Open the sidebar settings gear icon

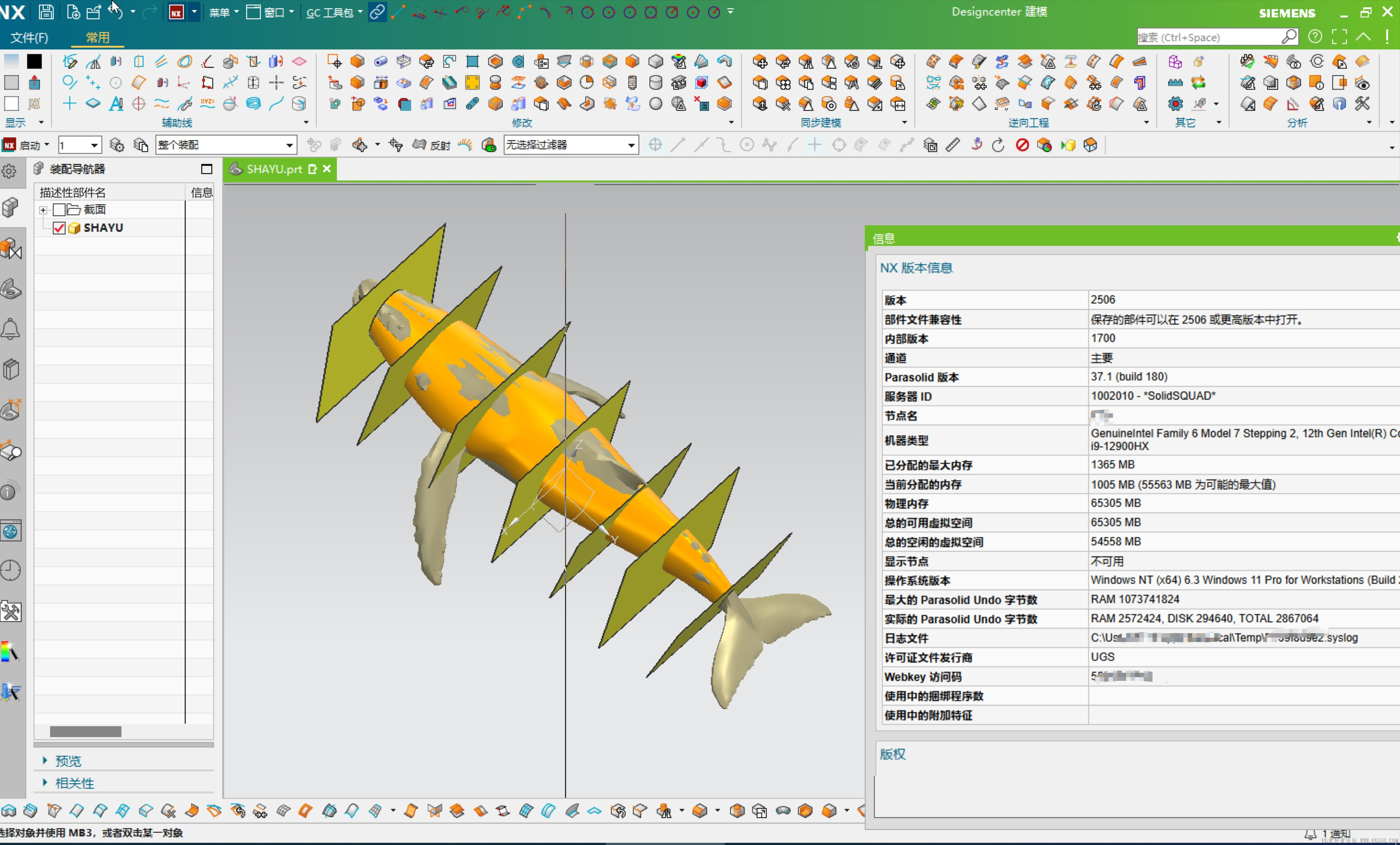coord(9,171)
